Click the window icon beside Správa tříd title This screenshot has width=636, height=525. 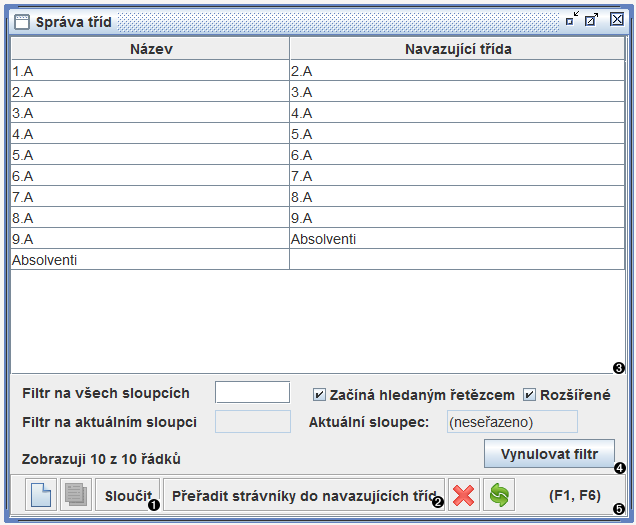pyautogui.click(x=21, y=20)
